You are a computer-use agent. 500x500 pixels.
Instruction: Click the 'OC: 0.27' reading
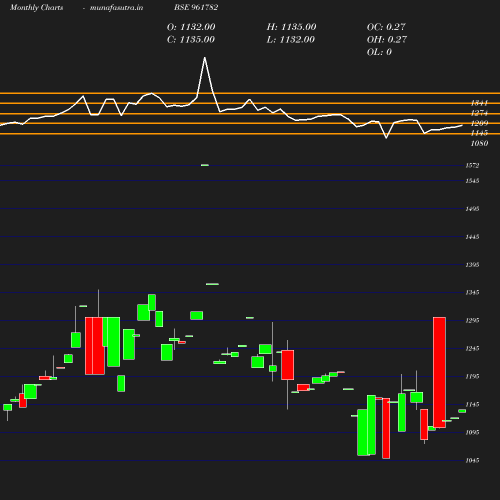click(x=386, y=27)
